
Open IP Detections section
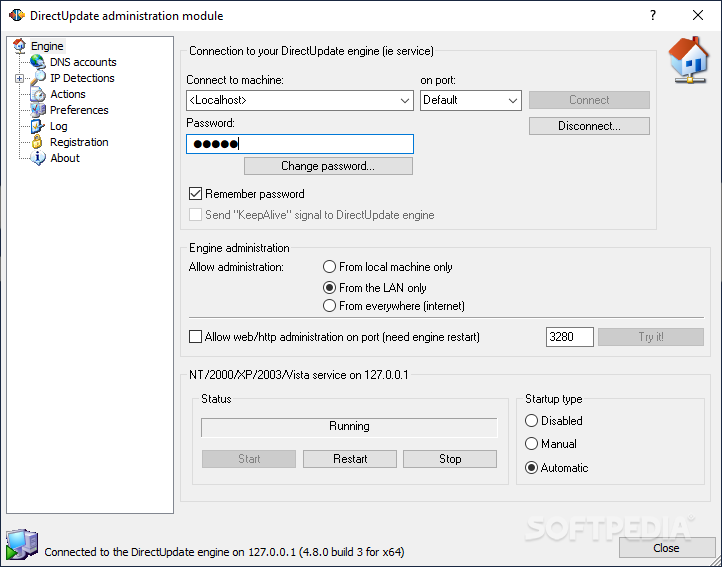tap(82, 78)
